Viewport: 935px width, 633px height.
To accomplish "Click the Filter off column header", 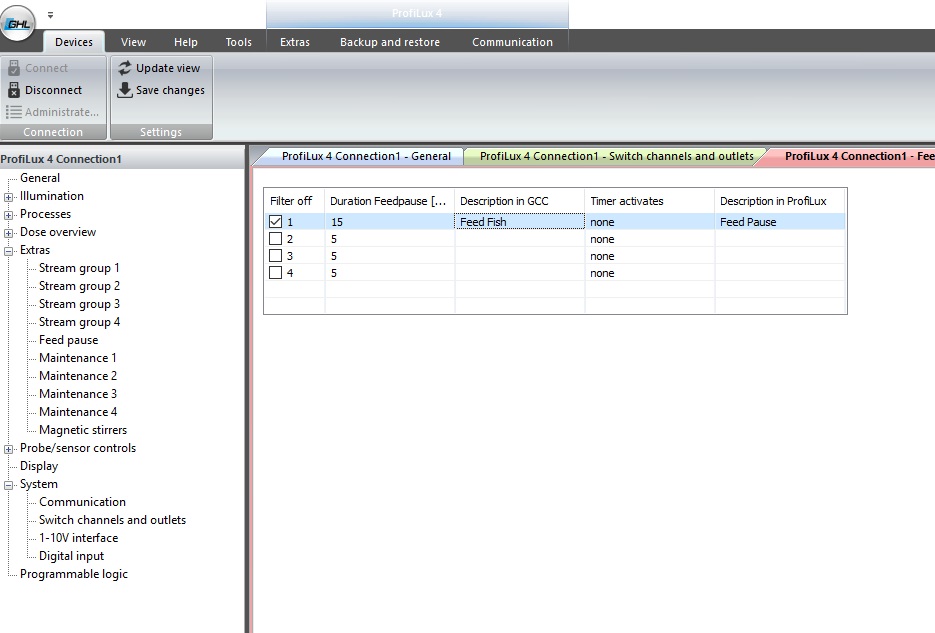I will (x=295, y=201).
